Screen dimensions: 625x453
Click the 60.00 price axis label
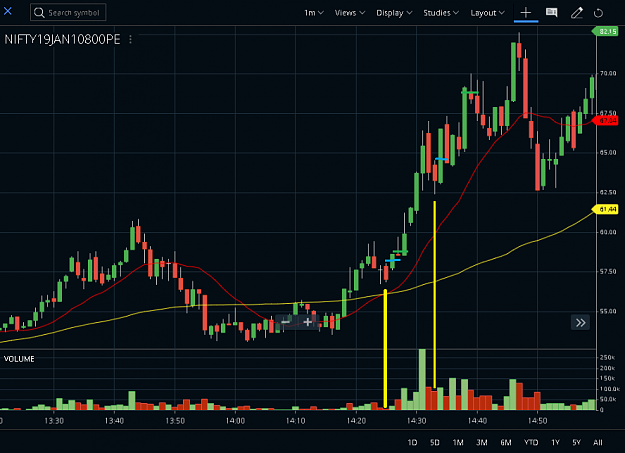tap(608, 232)
